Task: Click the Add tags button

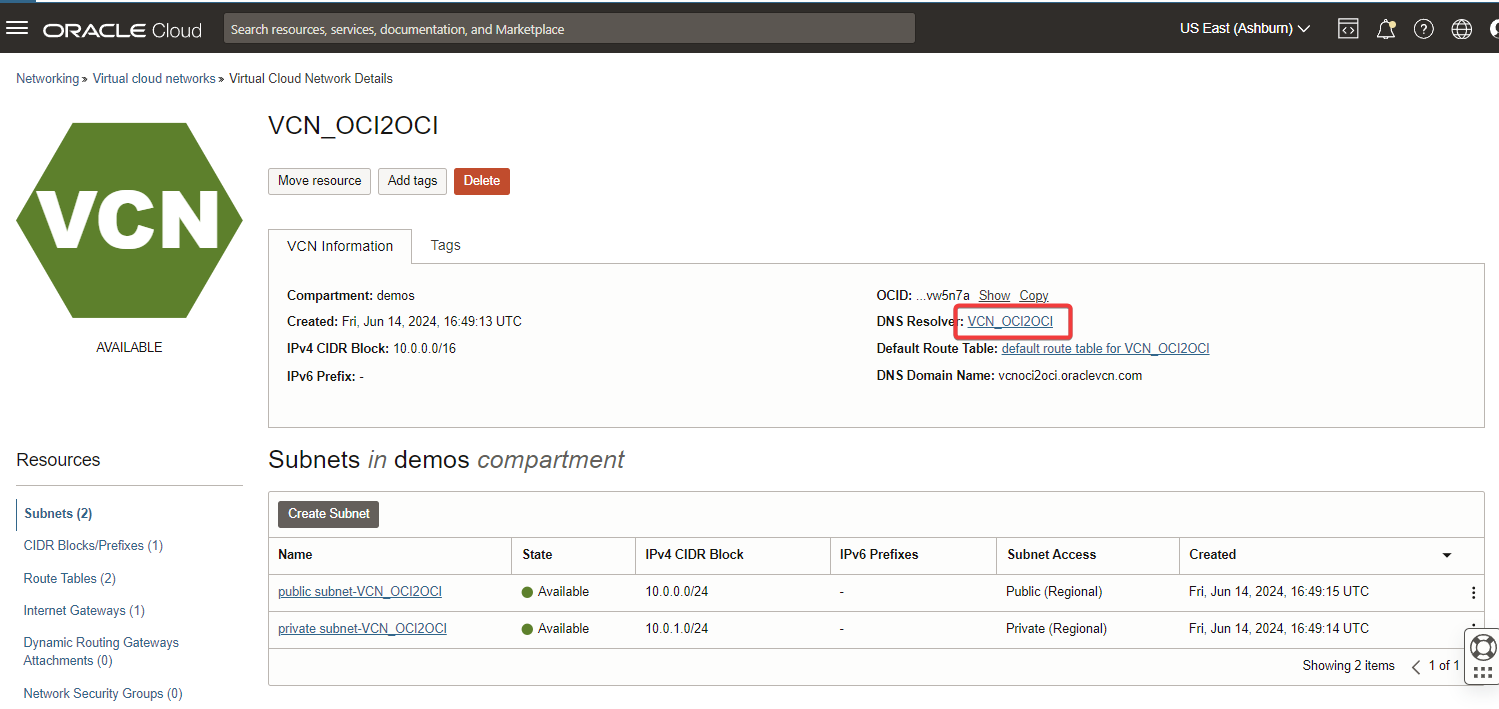Action: tap(412, 181)
